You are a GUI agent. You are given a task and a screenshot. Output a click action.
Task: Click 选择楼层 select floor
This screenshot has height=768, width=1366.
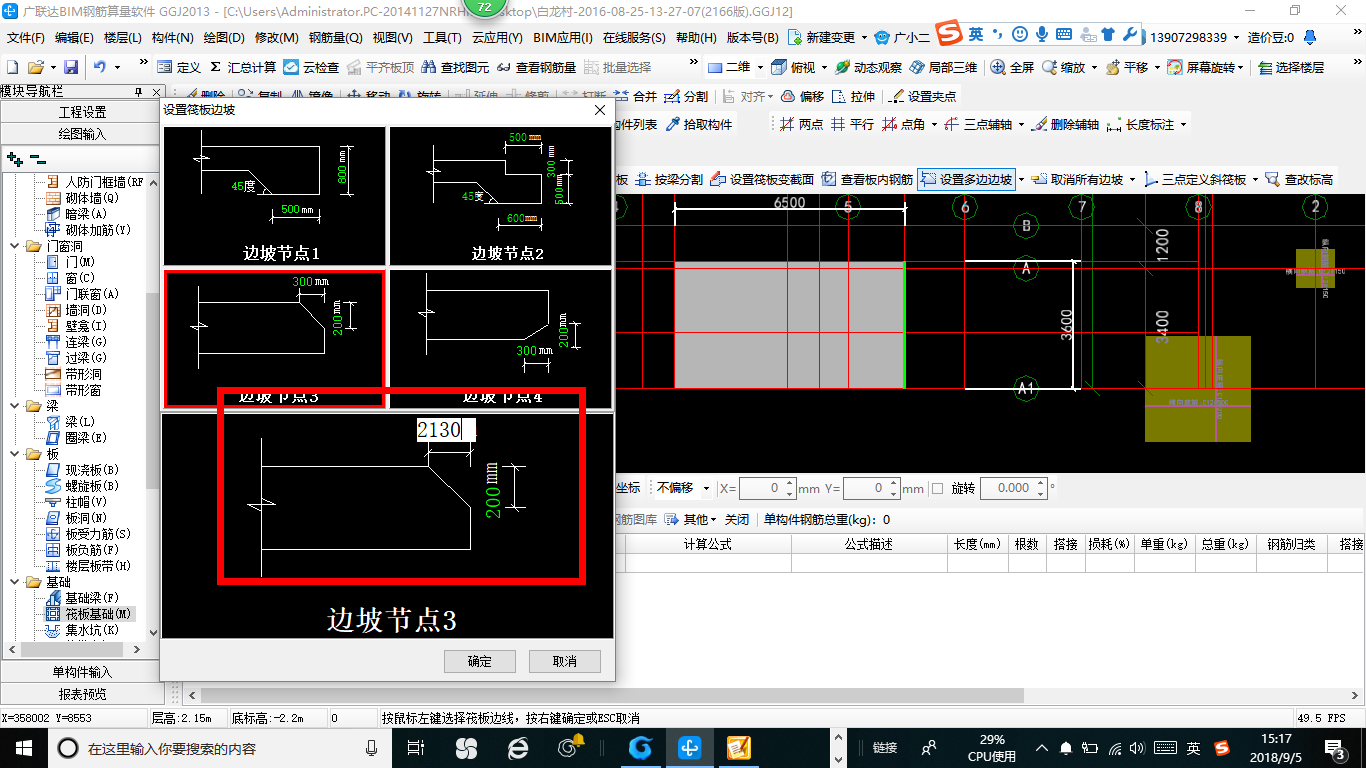[1291, 67]
